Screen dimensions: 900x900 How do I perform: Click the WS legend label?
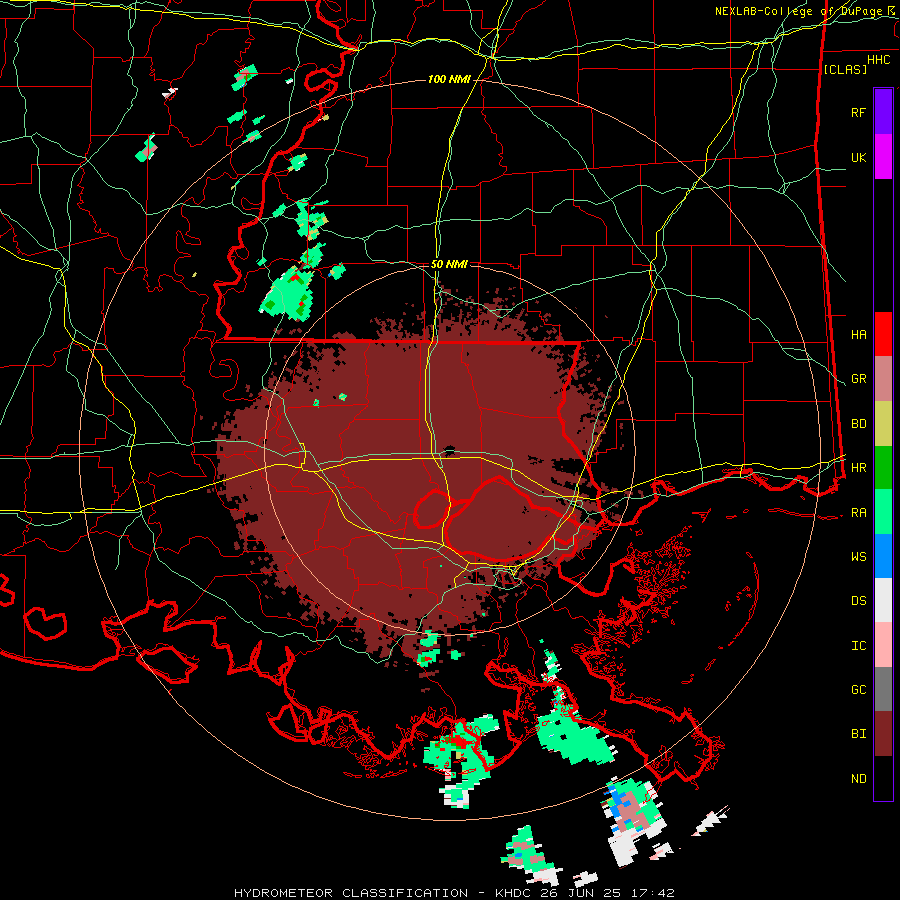tap(858, 556)
